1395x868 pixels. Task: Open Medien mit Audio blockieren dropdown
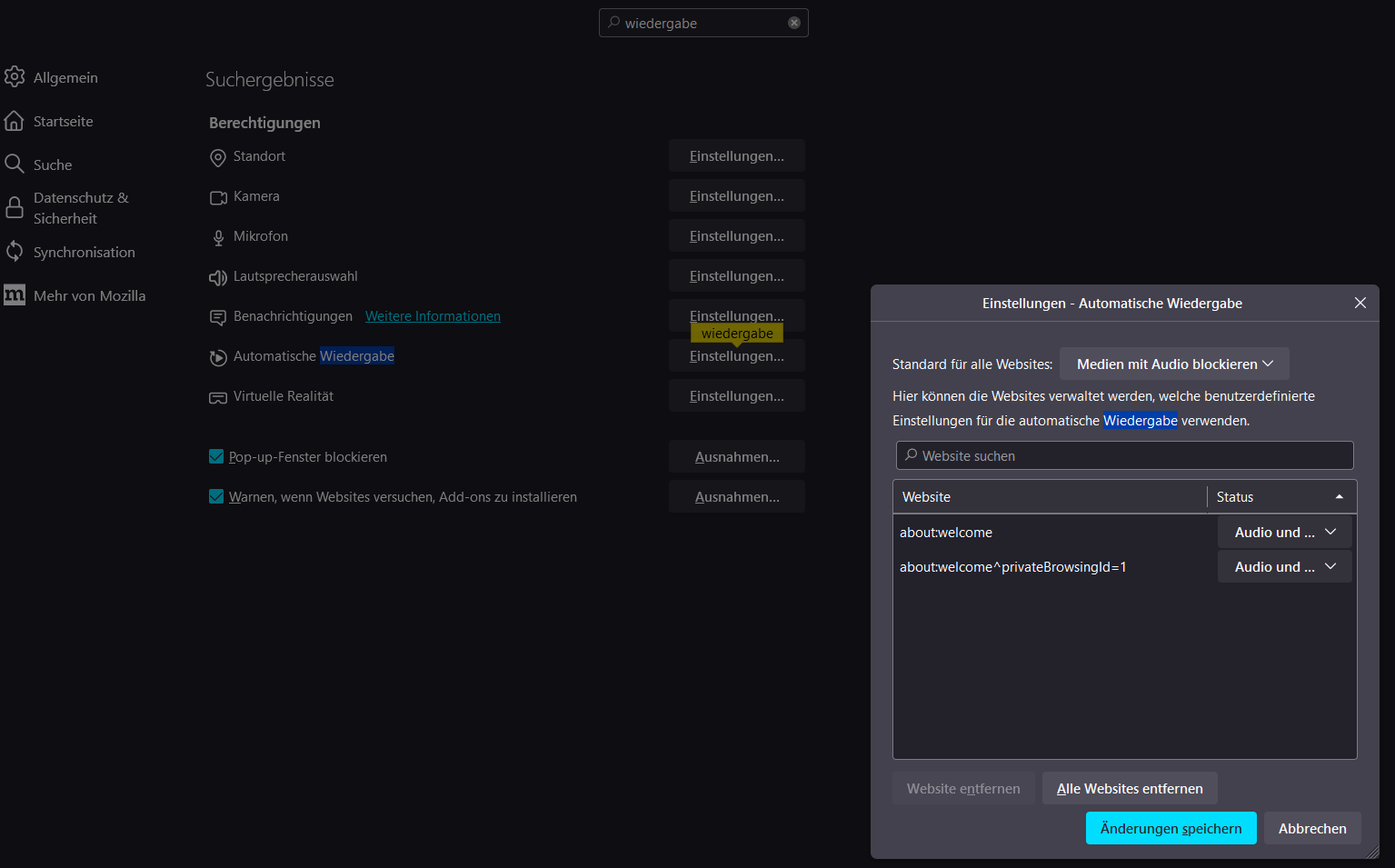(1174, 364)
